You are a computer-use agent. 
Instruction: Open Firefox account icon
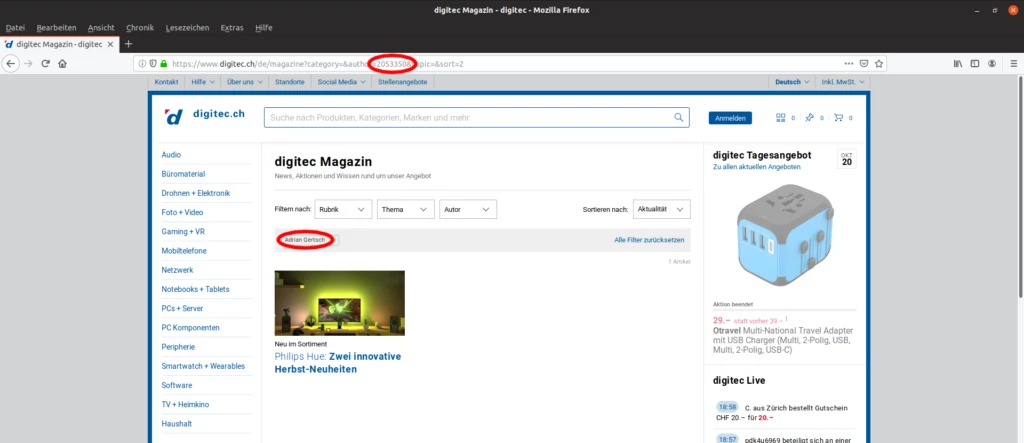pyautogui.click(x=992, y=64)
